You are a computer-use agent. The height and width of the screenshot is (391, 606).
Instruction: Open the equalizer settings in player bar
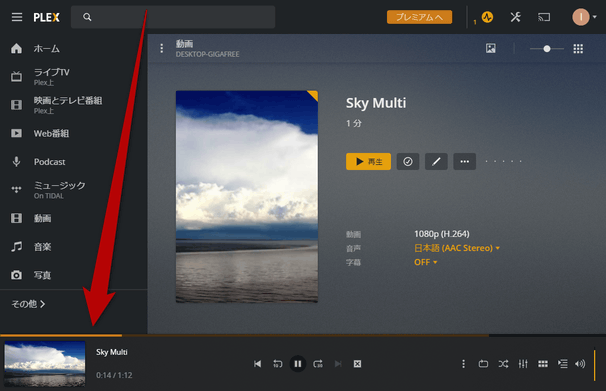[523, 364]
